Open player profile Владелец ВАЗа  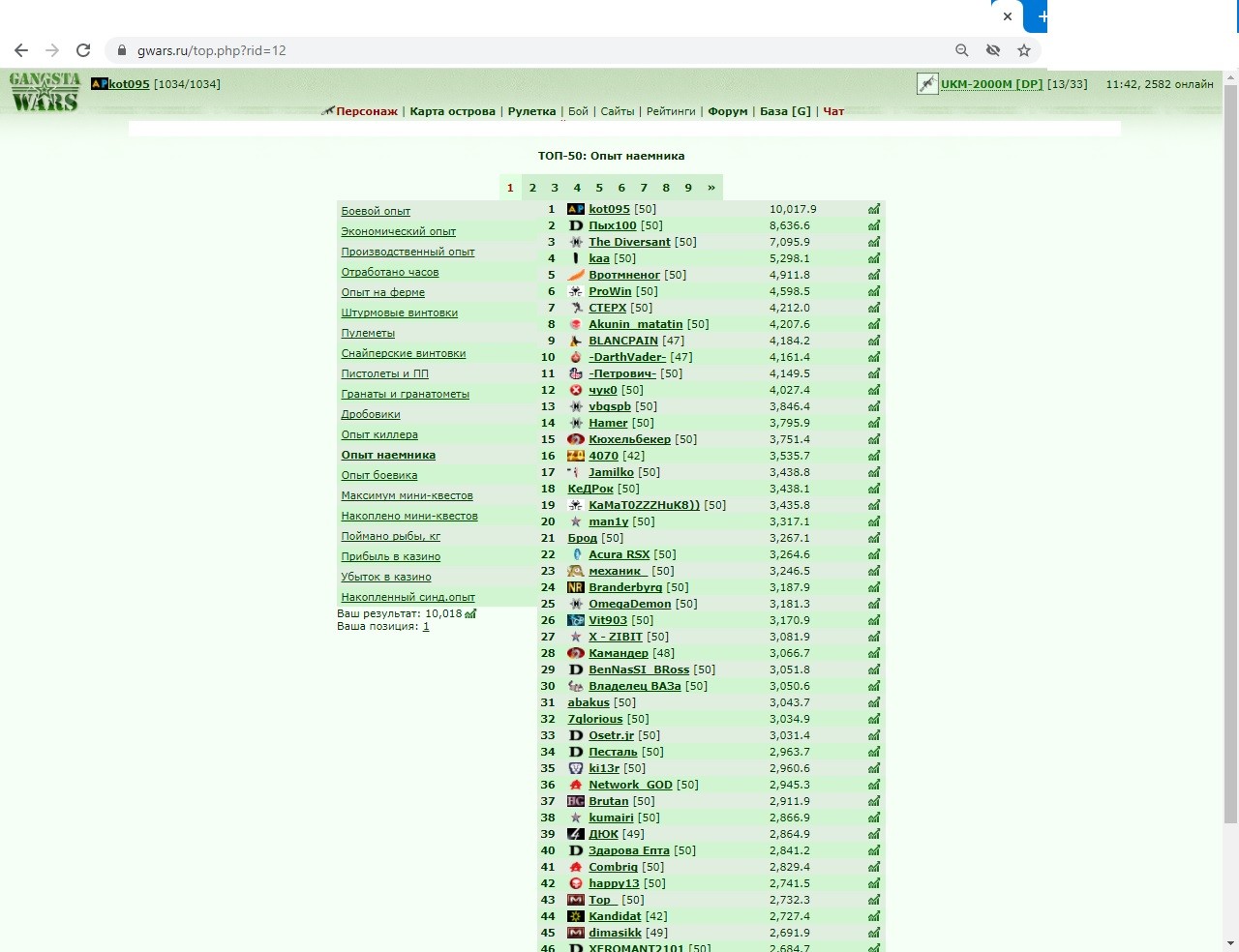tap(635, 686)
